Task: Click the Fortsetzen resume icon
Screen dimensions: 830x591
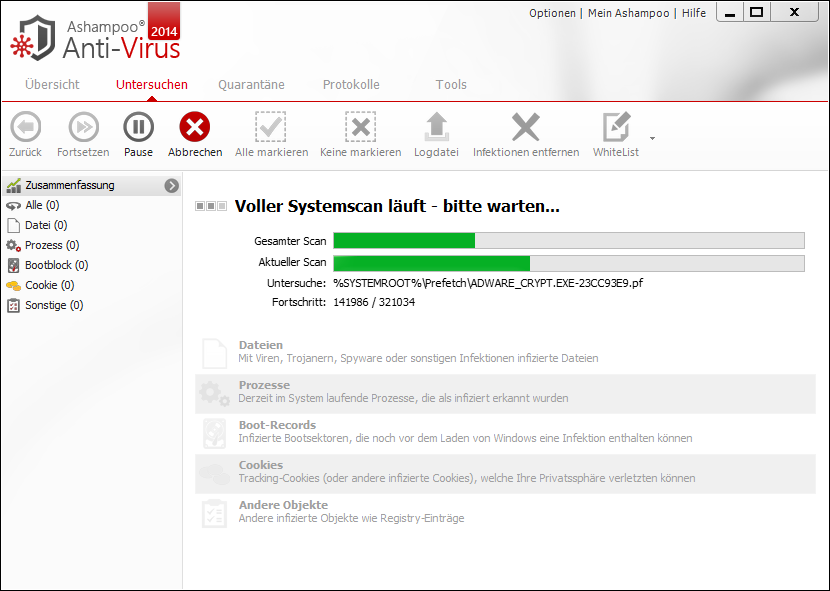Action: pos(83,127)
